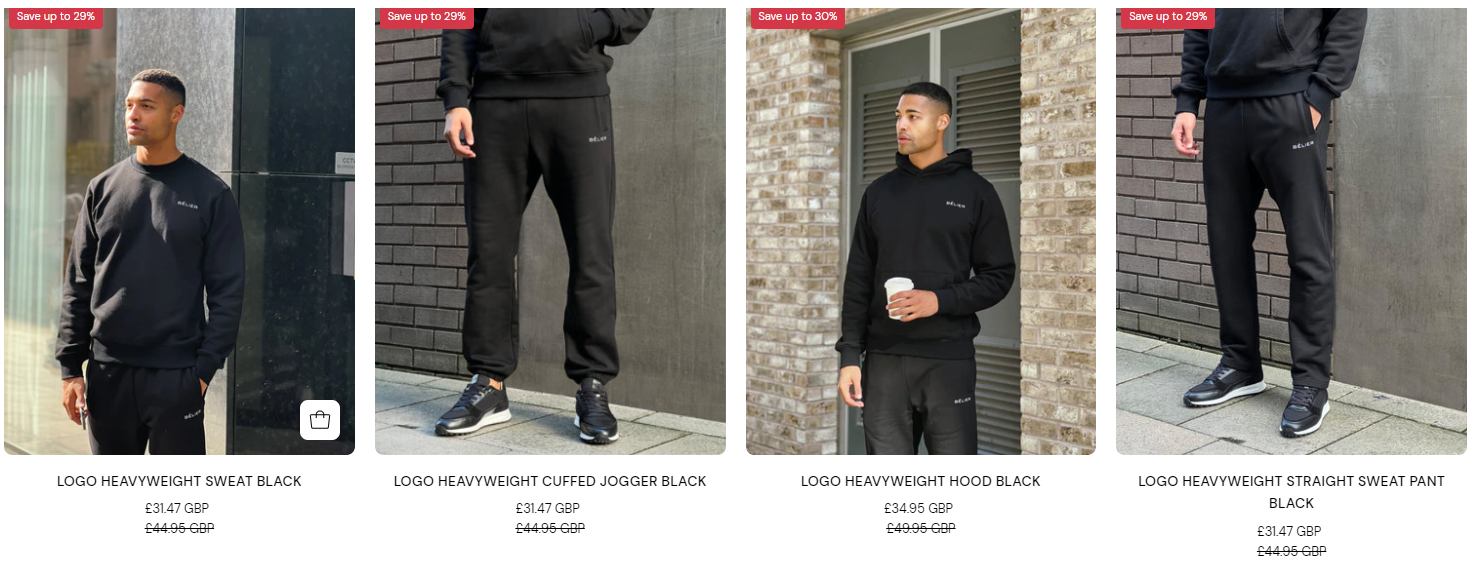Open LOGO HEAVYWEIGHT CUFFED JOGGER BLACK link
Screen dimensions: 1473x561
[550, 482]
